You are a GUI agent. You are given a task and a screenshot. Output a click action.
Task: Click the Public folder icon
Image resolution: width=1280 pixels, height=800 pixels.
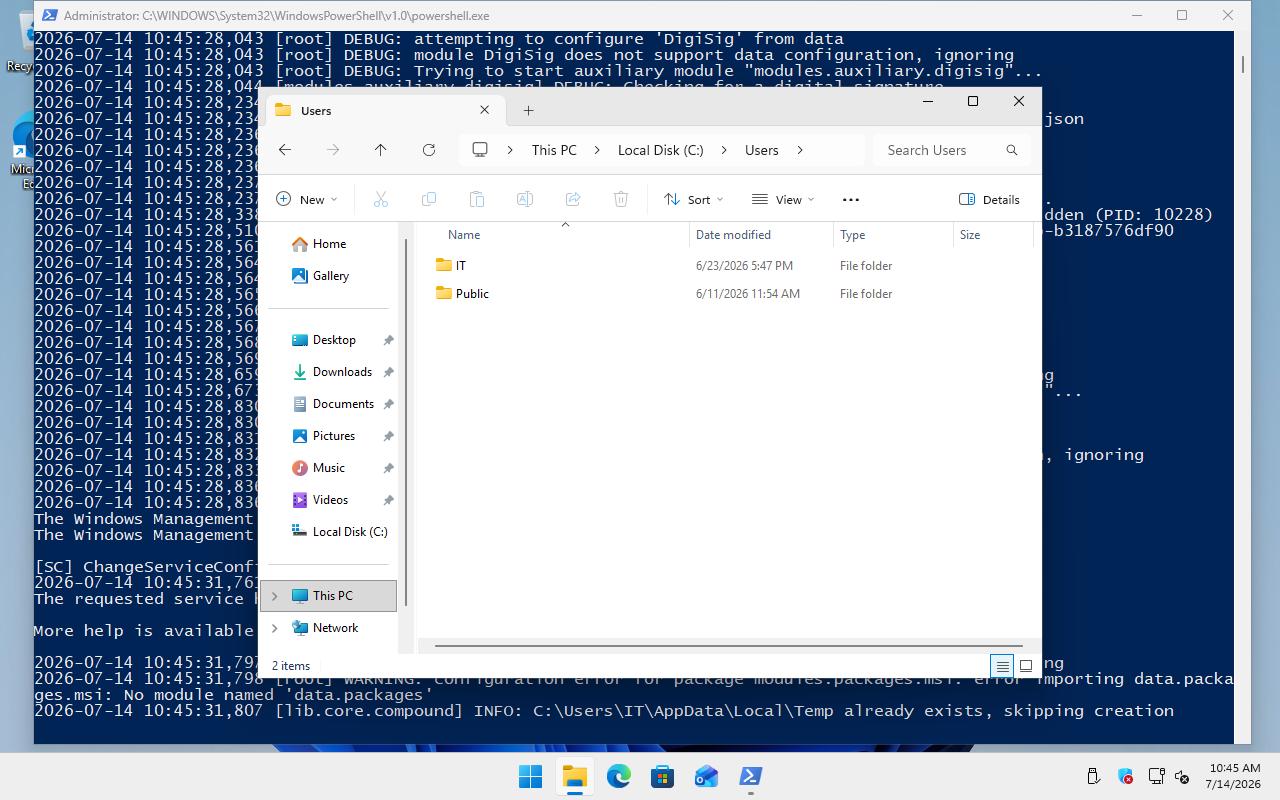click(x=444, y=293)
